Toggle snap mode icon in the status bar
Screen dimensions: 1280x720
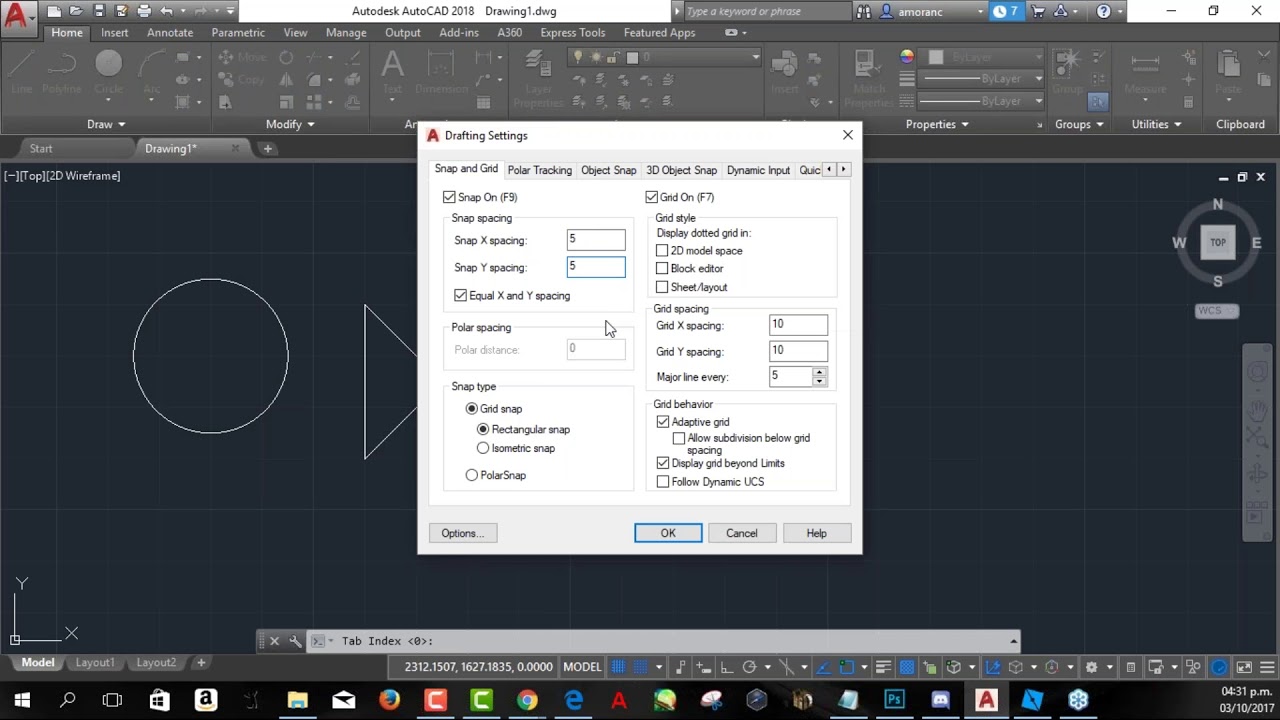tap(641, 667)
